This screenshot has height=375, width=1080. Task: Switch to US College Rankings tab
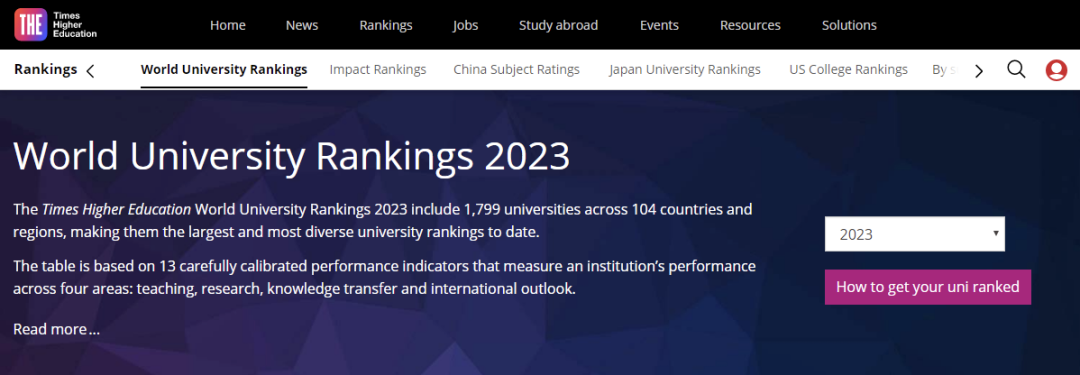tap(849, 70)
